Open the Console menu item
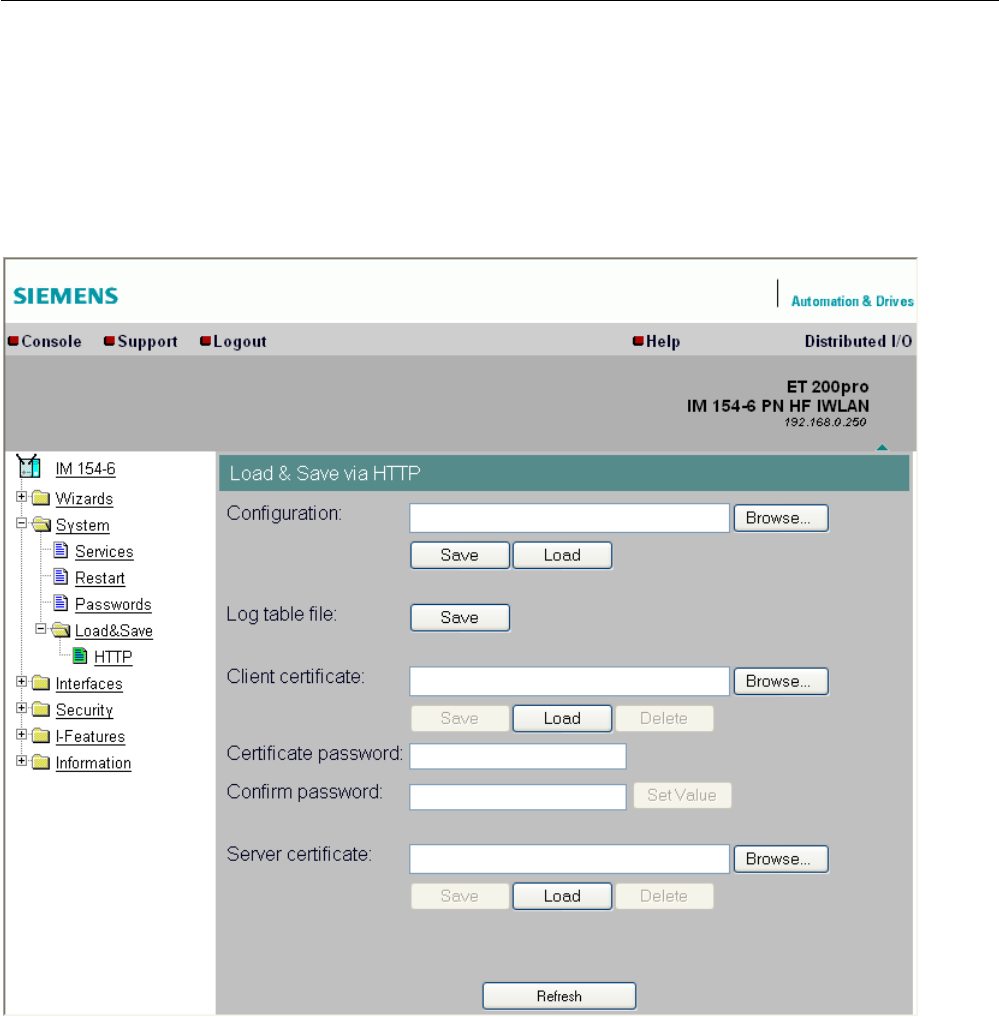 (x=45, y=341)
